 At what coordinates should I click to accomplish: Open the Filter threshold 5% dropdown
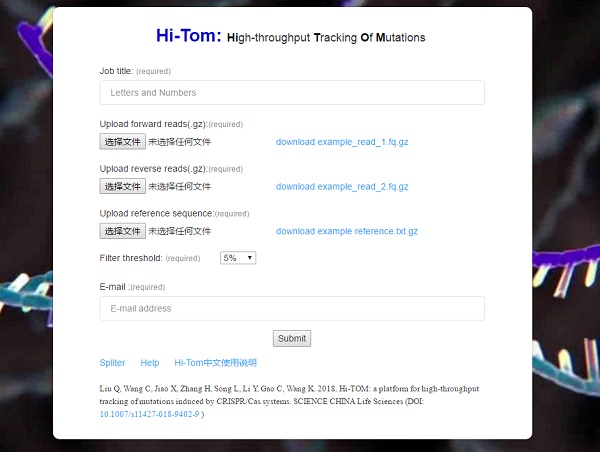coord(238,258)
